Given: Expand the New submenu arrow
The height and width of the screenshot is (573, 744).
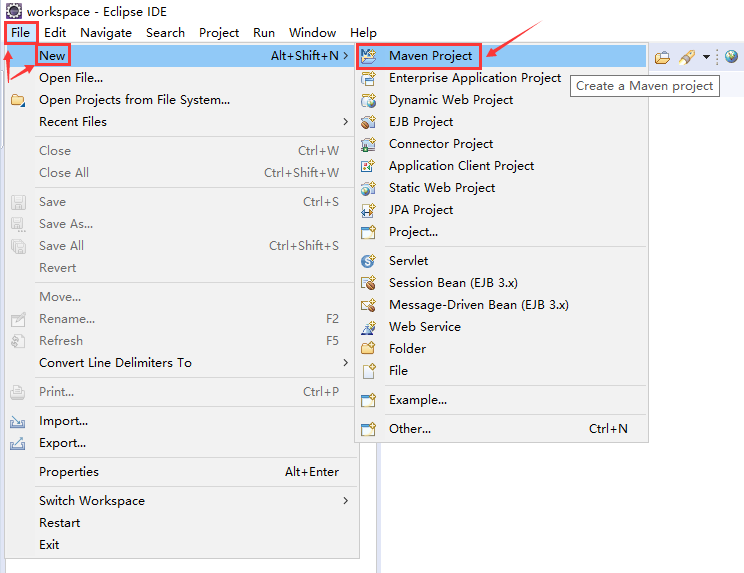Looking at the screenshot, I should pyautogui.click(x=345, y=55).
